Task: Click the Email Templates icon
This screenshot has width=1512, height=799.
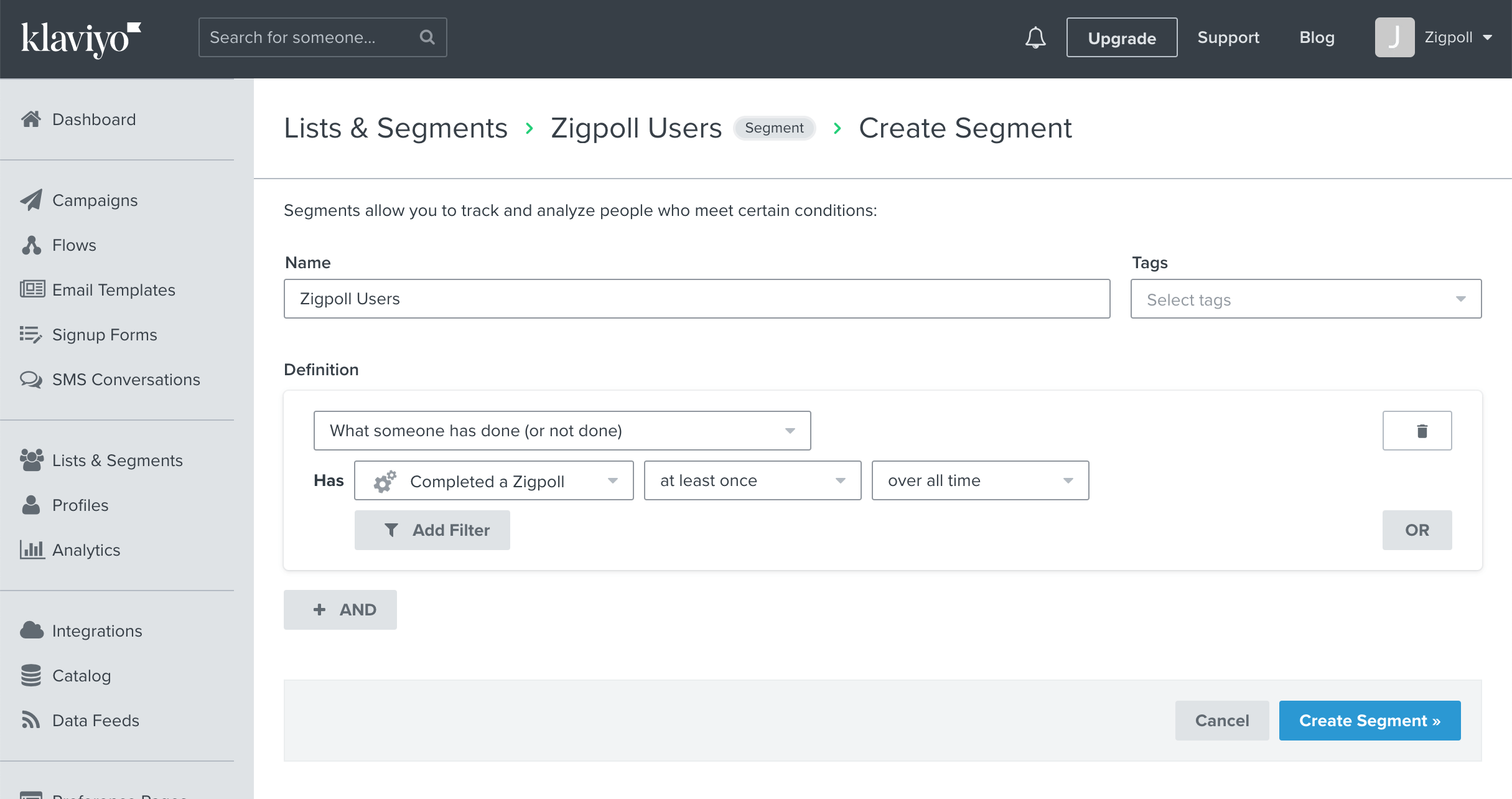Action: (x=32, y=289)
